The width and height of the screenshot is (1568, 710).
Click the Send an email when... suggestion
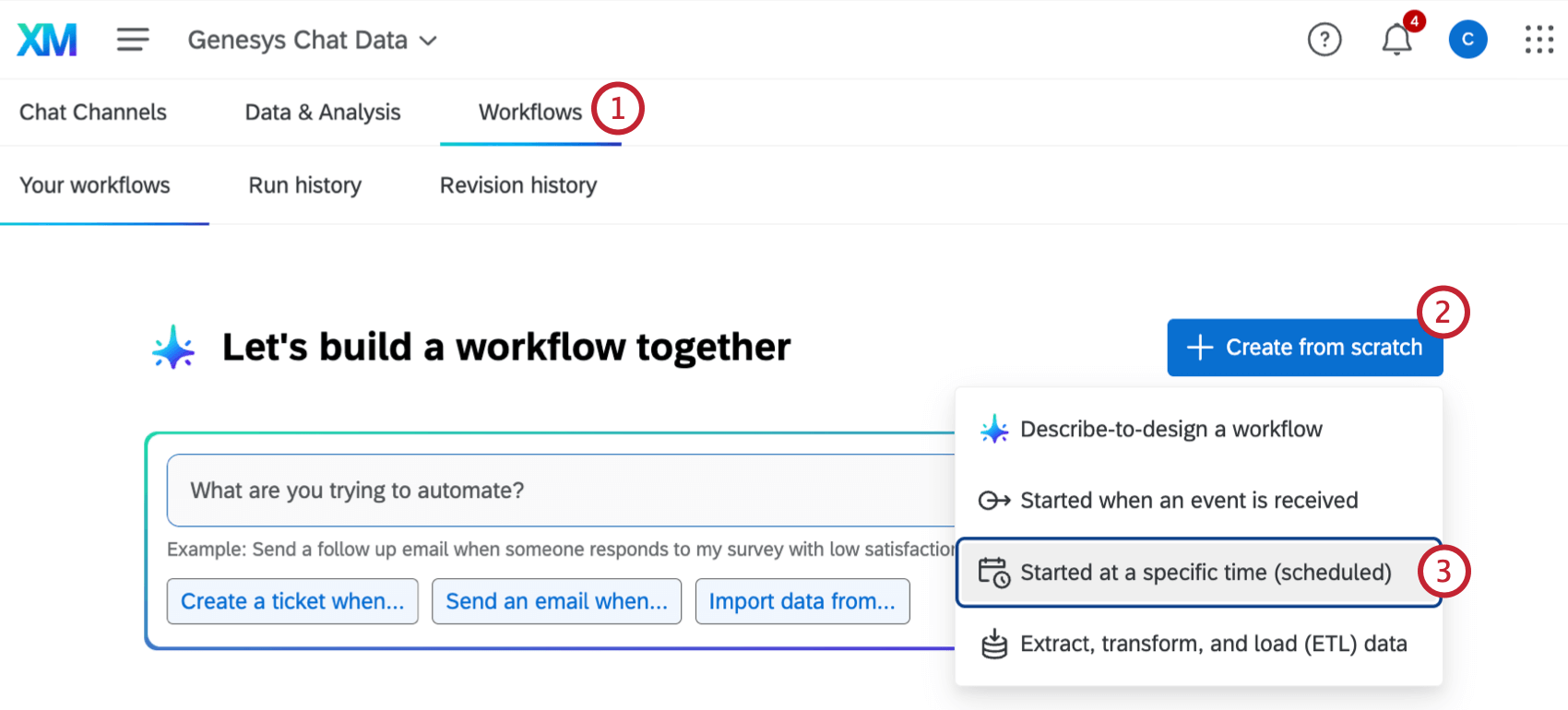tap(556, 600)
